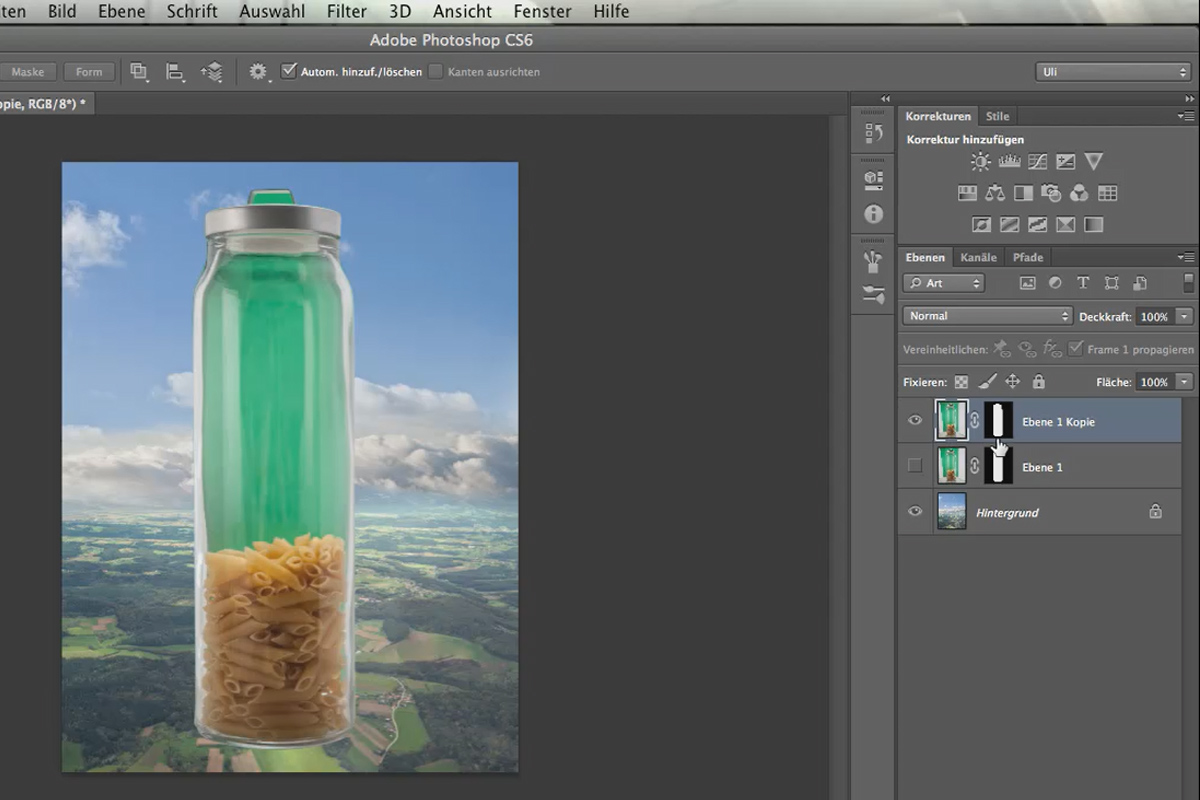Uncheck Autom. hinzuf./löschen checkbox
Screen dimensions: 1200x800
tap(289, 71)
